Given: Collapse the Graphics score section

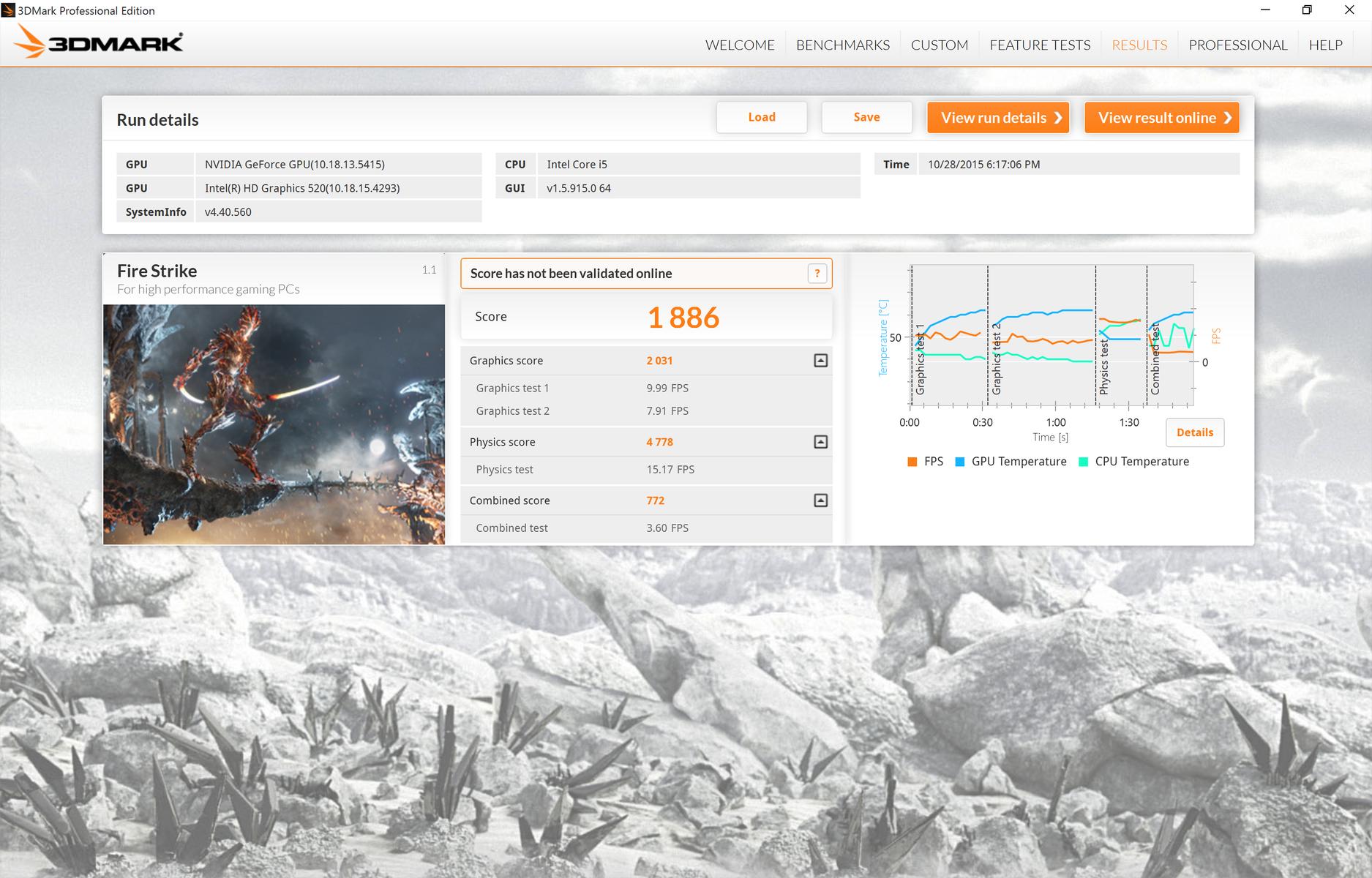Looking at the screenshot, I should (820, 361).
